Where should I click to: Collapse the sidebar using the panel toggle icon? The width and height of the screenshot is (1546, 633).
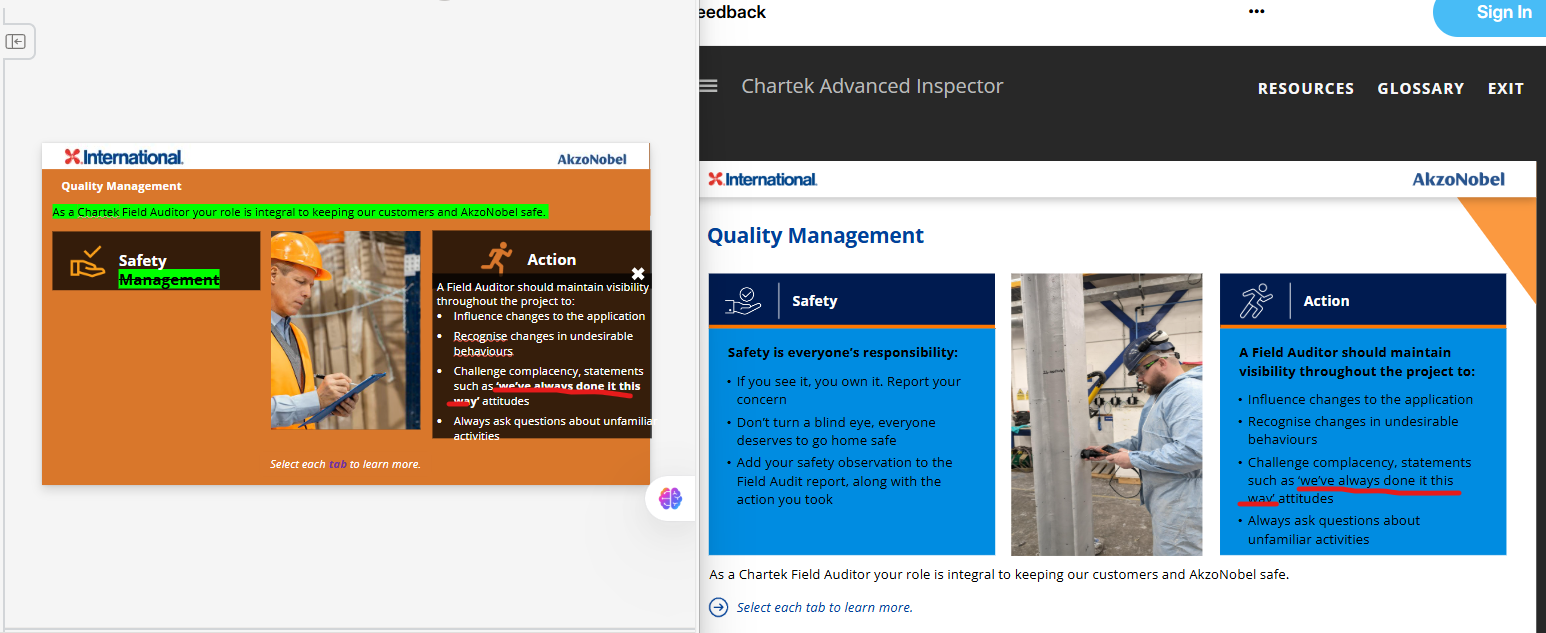[x=16, y=41]
